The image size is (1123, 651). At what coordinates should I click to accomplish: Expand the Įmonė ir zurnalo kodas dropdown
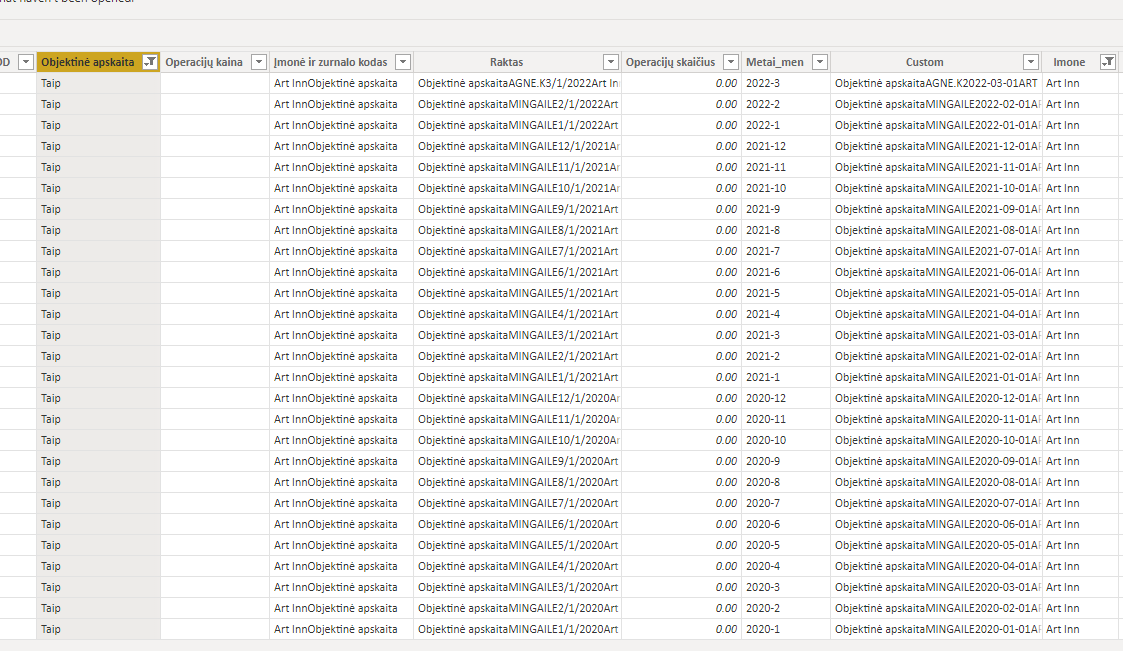click(x=403, y=62)
